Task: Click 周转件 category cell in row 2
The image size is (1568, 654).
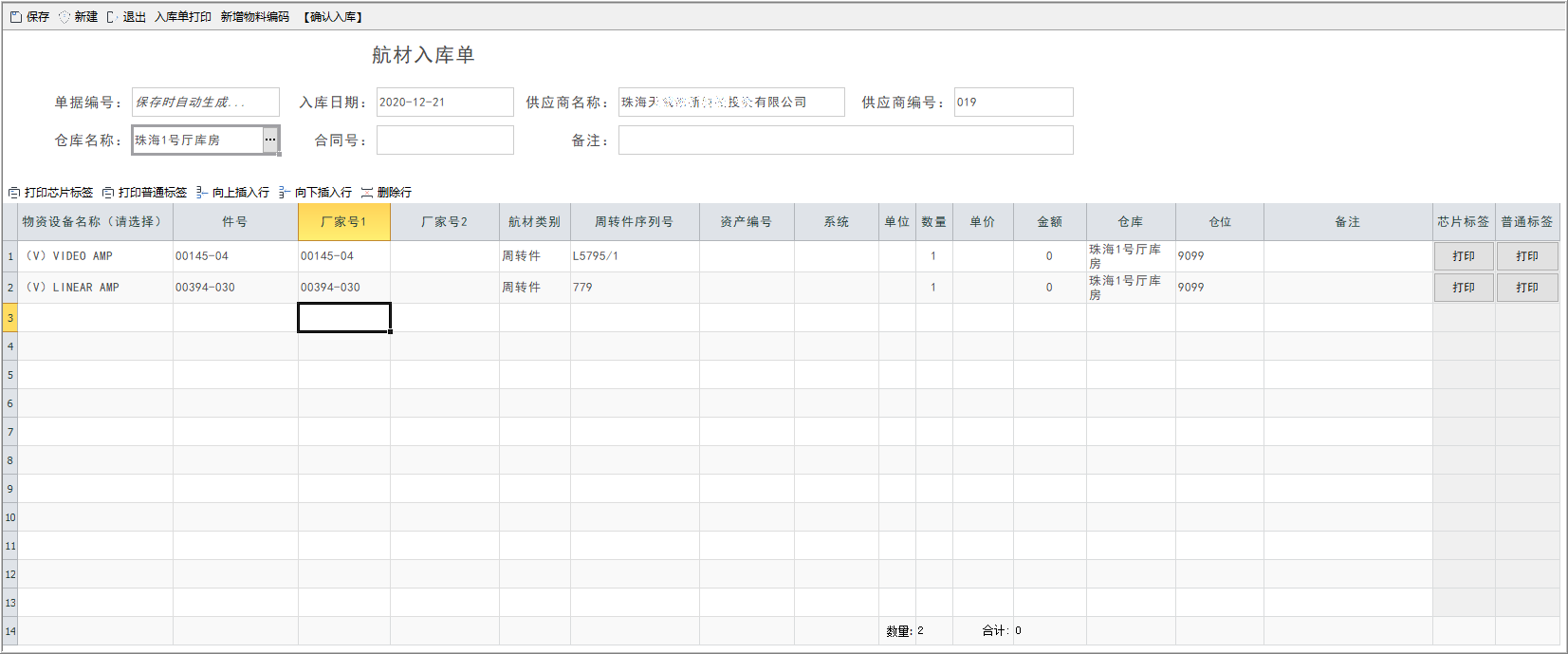Action: (x=535, y=288)
